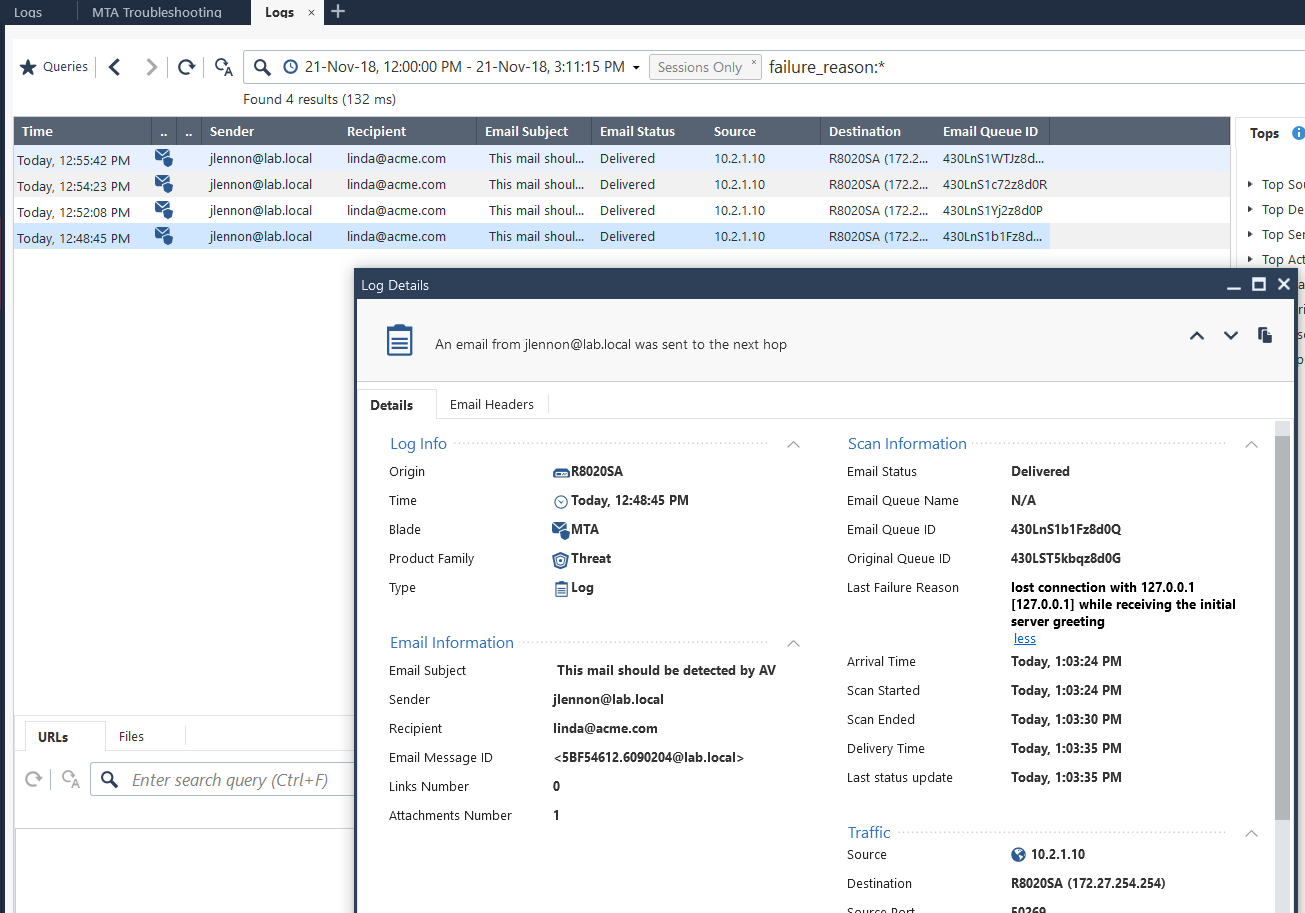Collapse the Scan Information section
This screenshot has height=913, width=1305.
click(x=1252, y=444)
